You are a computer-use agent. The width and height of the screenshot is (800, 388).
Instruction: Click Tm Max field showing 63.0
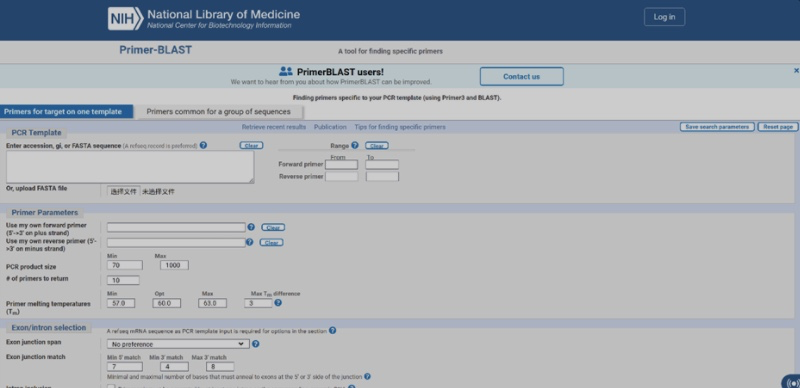pos(212,303)
